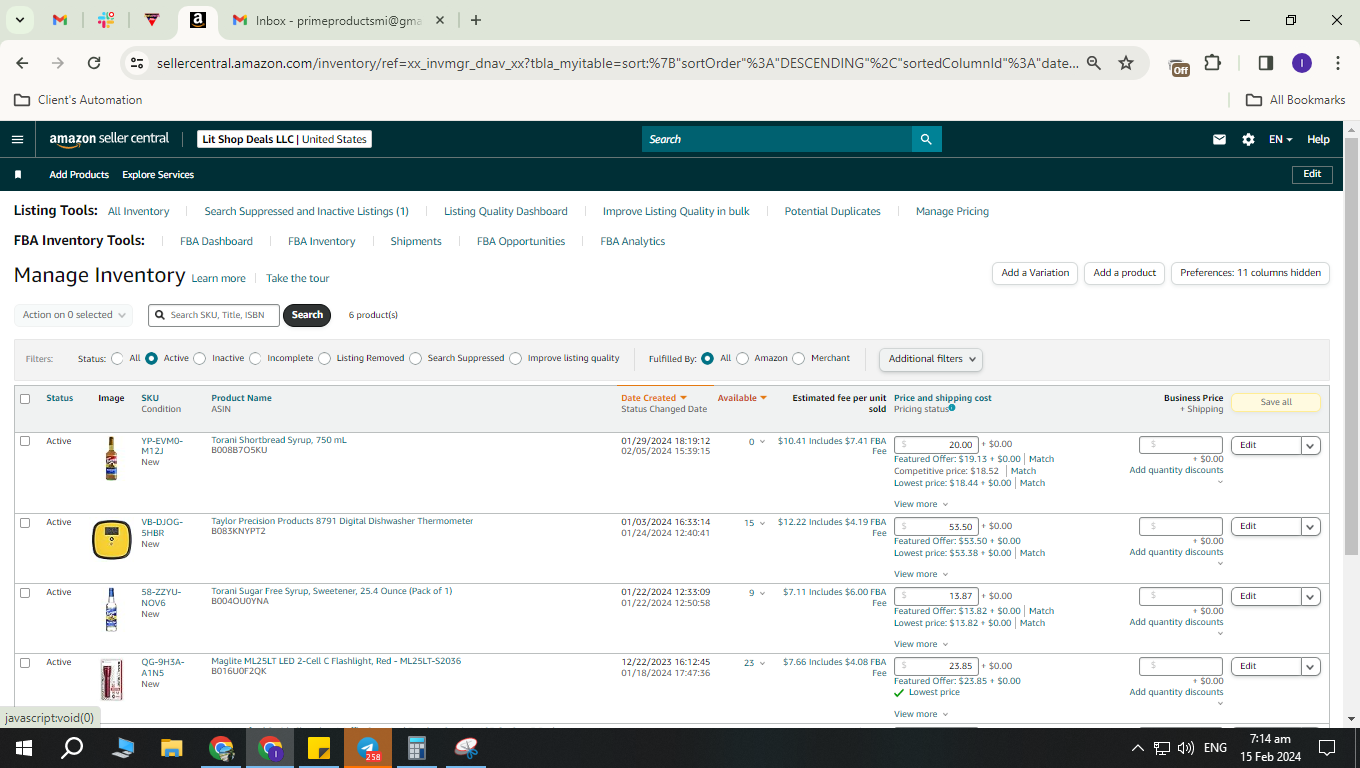Go to Manage Pricing
The width and height of the screenshot is (1360, 768).
click(952, 212)
